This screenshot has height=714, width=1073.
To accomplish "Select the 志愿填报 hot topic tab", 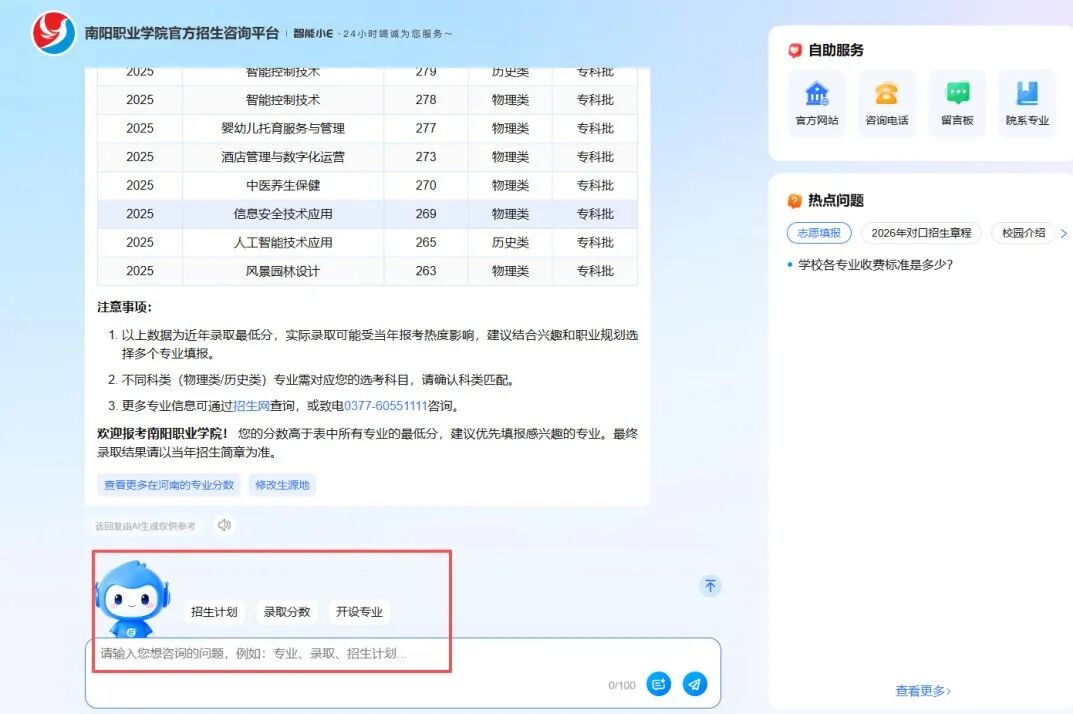I will (819, 233).
